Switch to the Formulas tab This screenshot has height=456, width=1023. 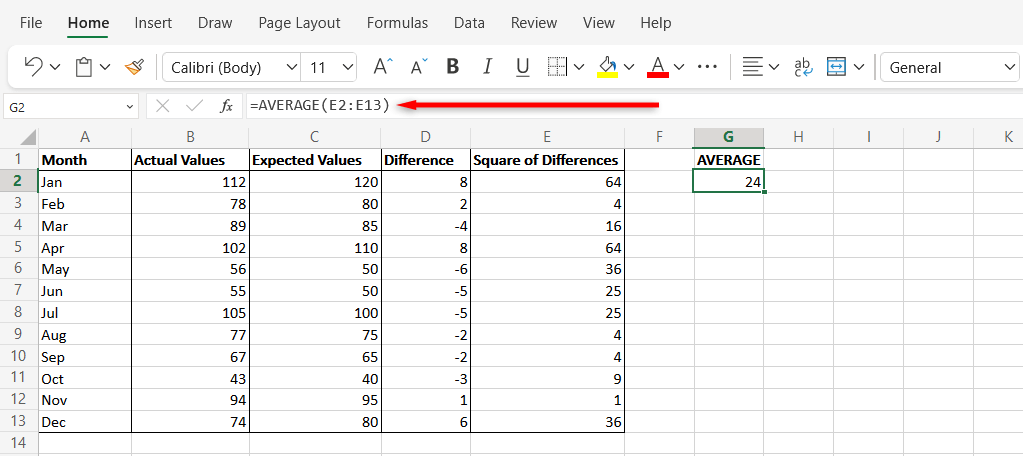point(397,22)
